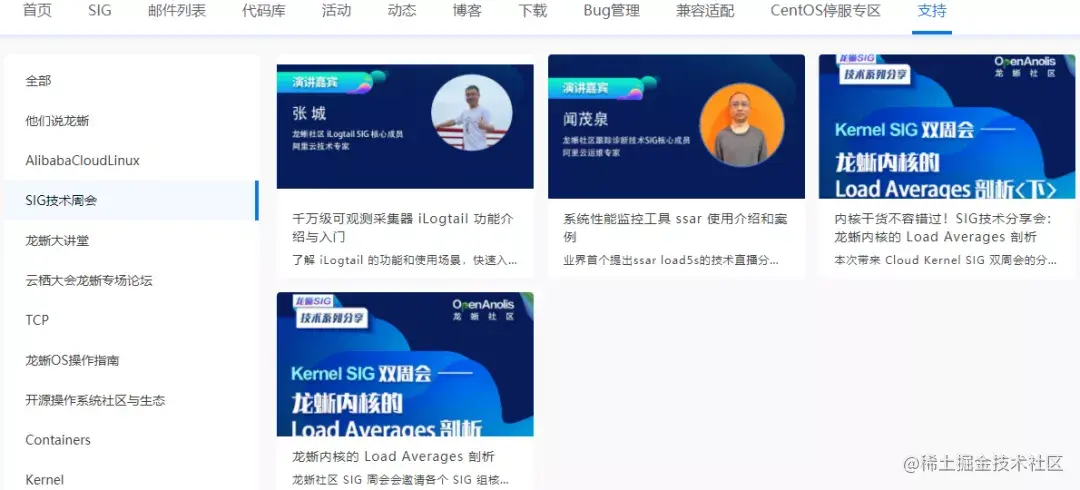Click description 了解 iLogtail 的功能和使用场景
This screenshot has height=490, width=1080.
[404, 261]
